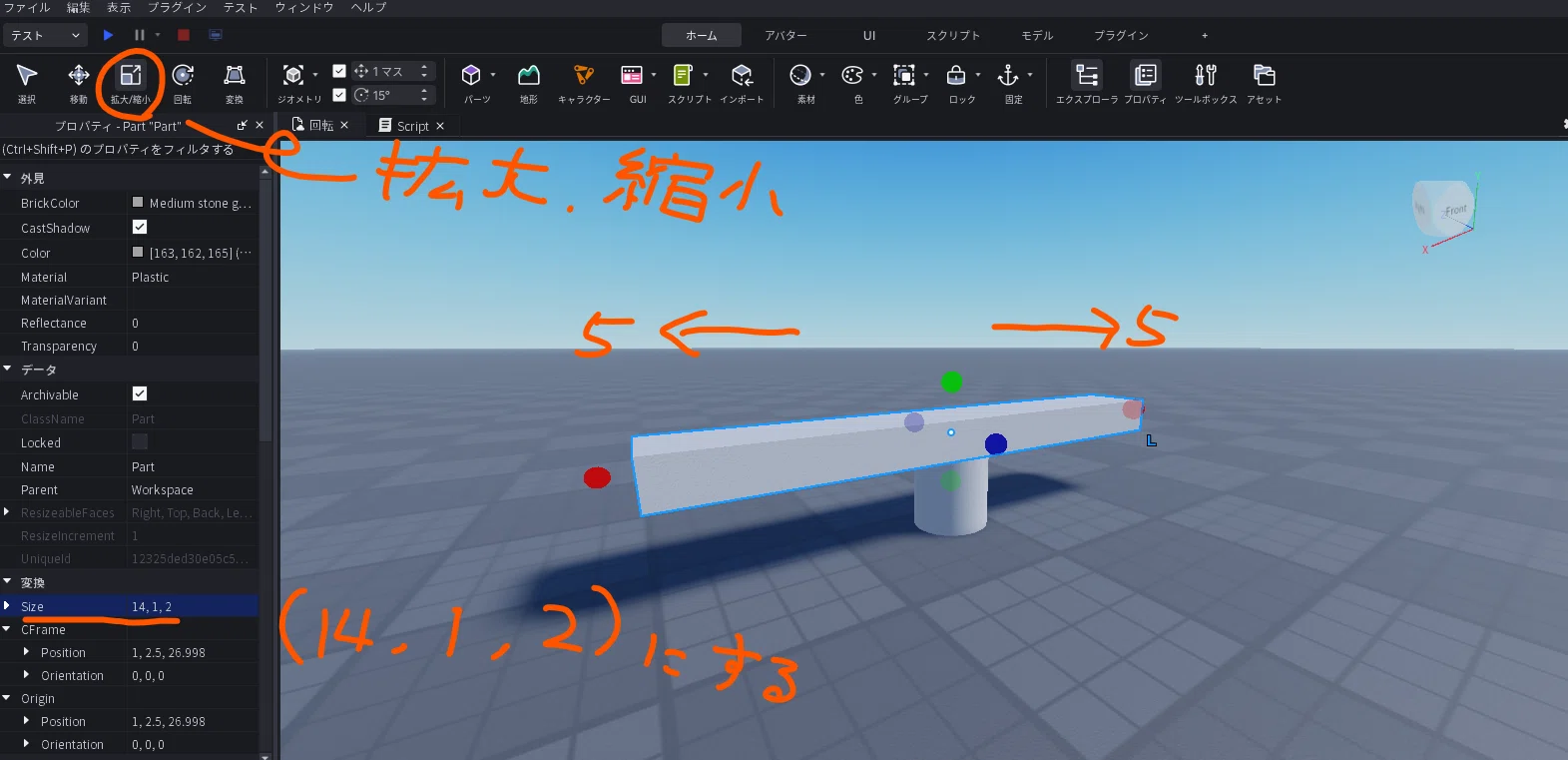Pick the 回転 (Rotate) tool

pyautogui.click(x=183, y=83)
